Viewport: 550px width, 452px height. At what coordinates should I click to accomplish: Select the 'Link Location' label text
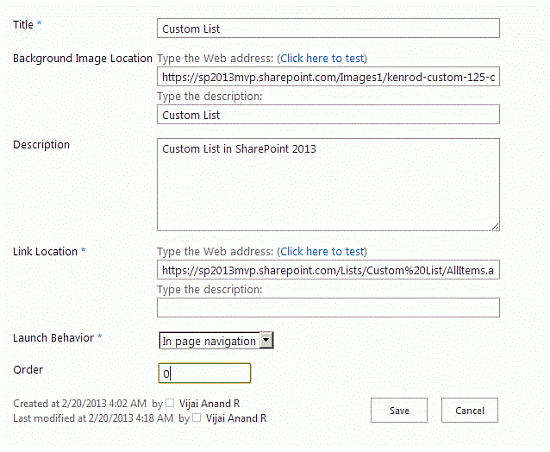[45, 251]
